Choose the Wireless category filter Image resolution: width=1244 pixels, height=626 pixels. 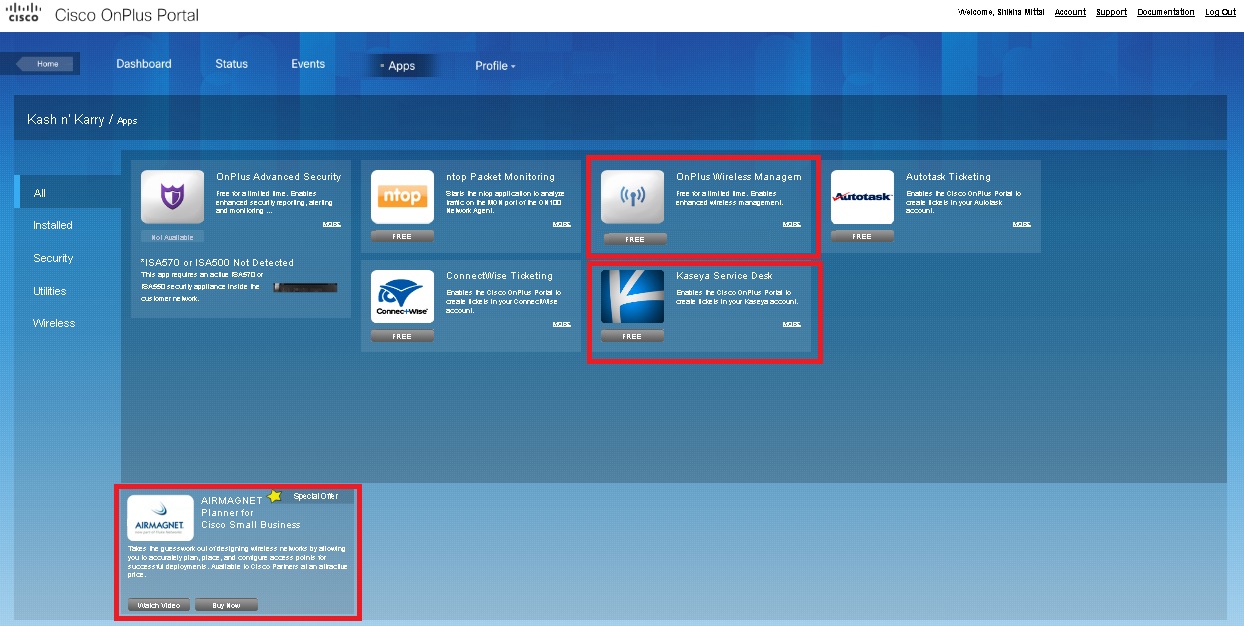(54, 323)
